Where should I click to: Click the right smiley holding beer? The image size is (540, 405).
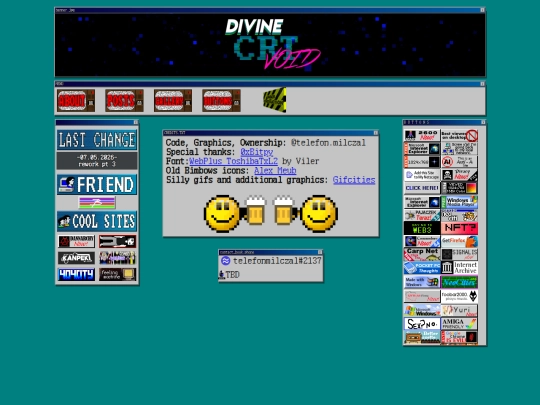click(305, 214)
